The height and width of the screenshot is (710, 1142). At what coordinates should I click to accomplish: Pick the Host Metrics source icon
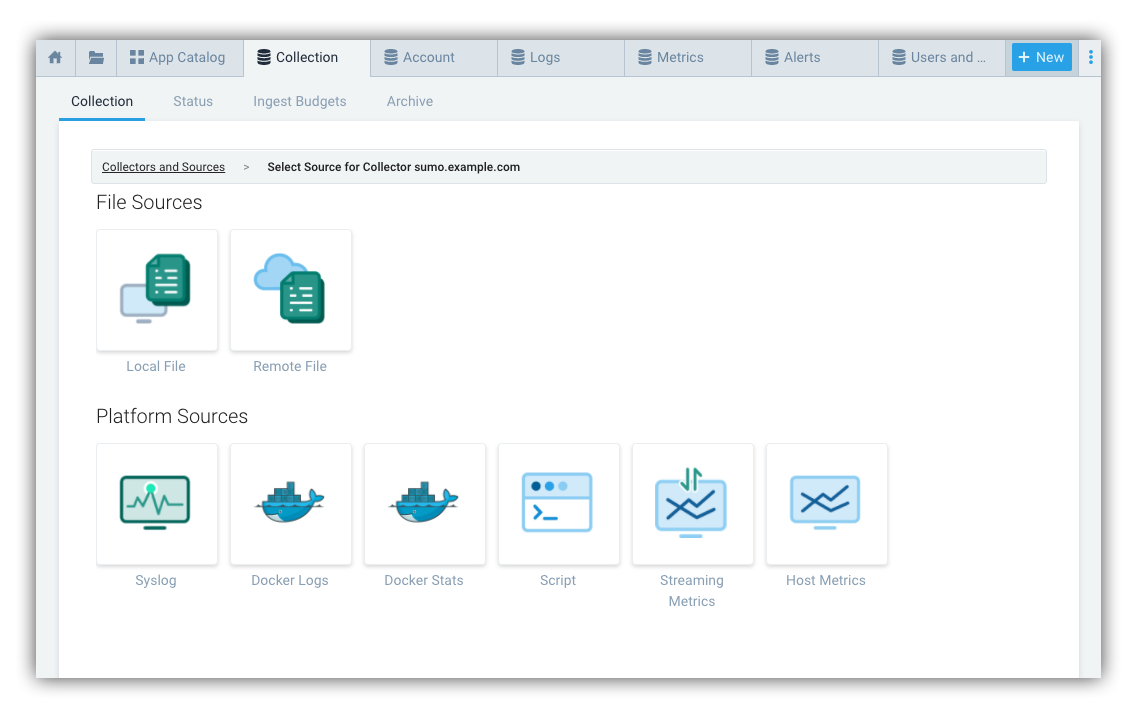(827, 504)
